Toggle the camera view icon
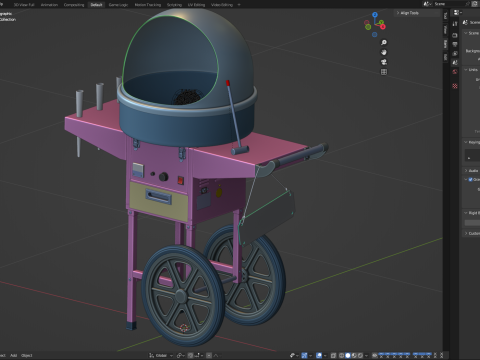The height and width of the screenshot is (360, 480). pyautogui.click(x=384, y=62)
